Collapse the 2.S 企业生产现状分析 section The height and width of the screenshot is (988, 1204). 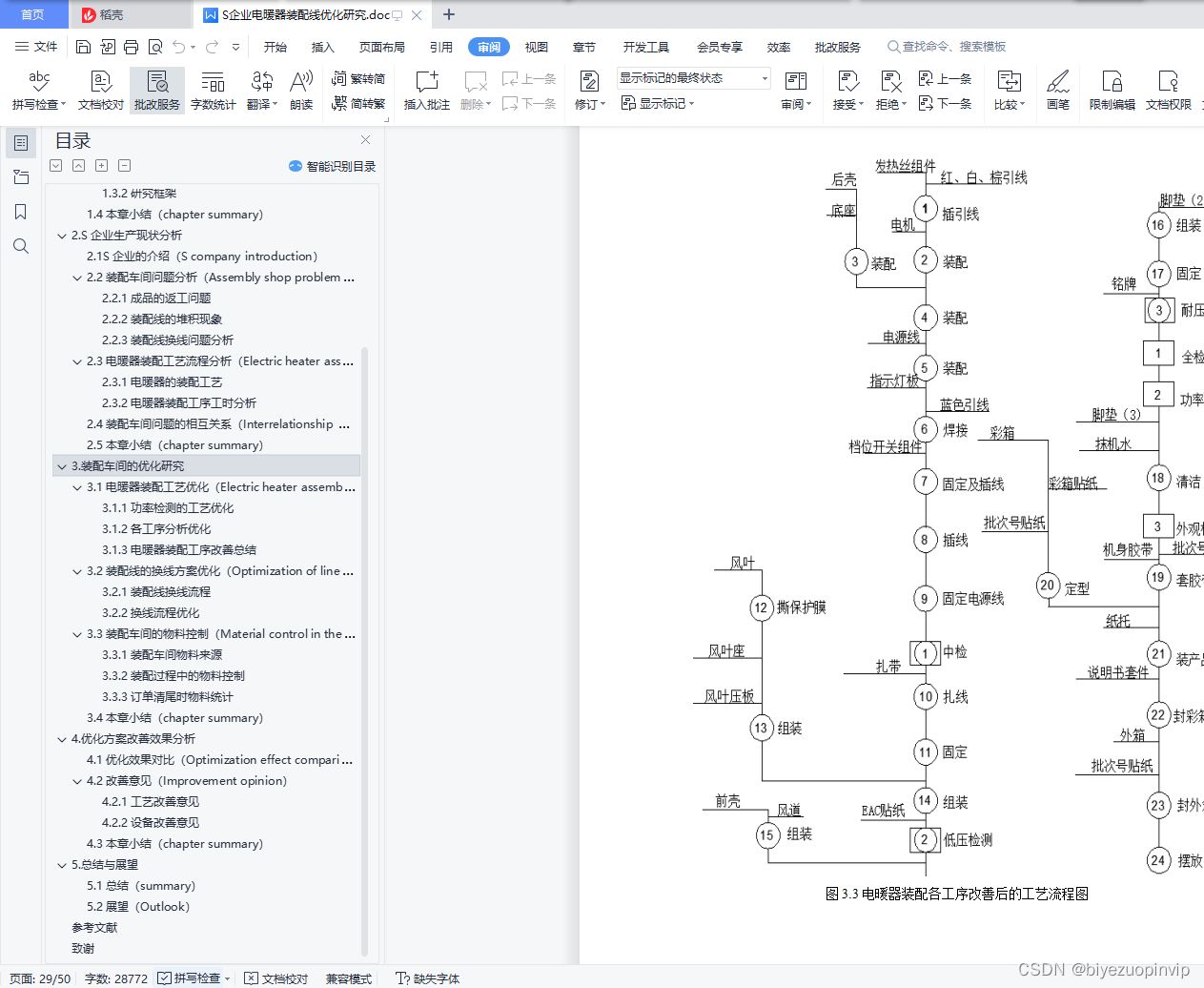[x=62, y=236]
